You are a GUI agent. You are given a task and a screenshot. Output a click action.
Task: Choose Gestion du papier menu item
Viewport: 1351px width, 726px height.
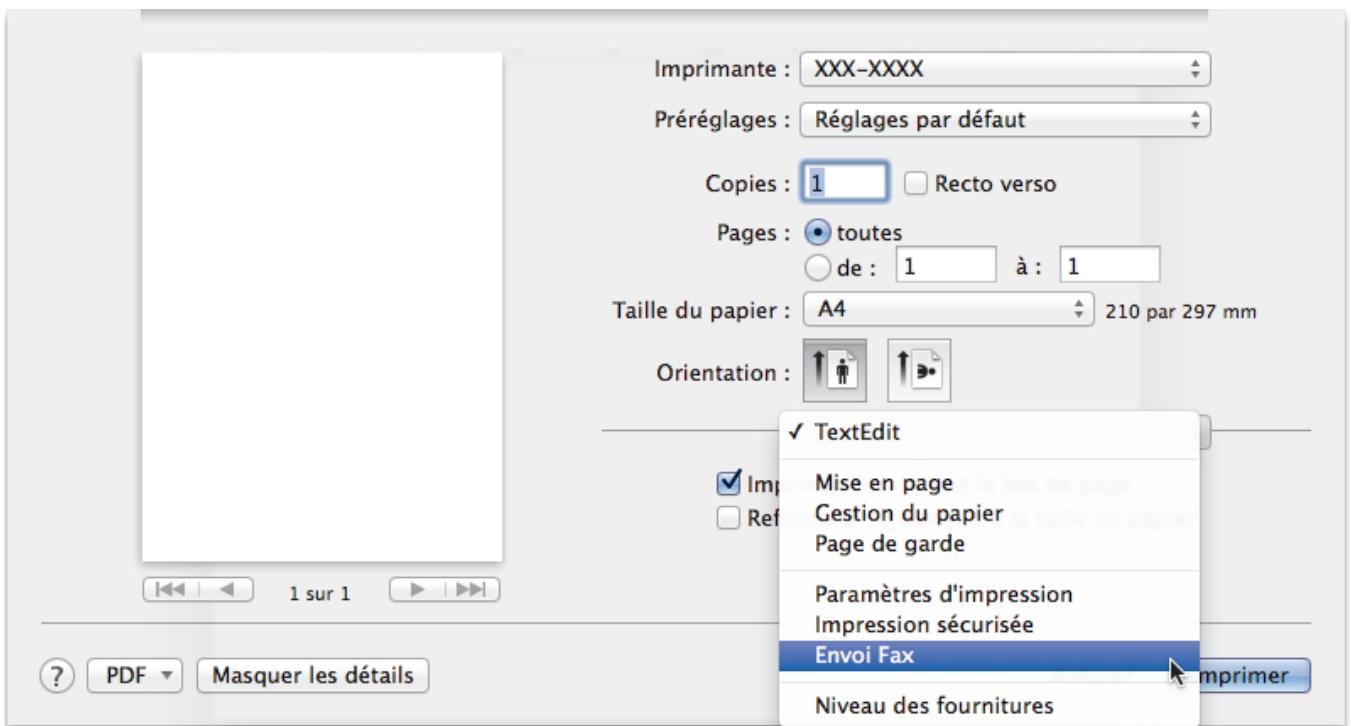(x=988, y=513)
